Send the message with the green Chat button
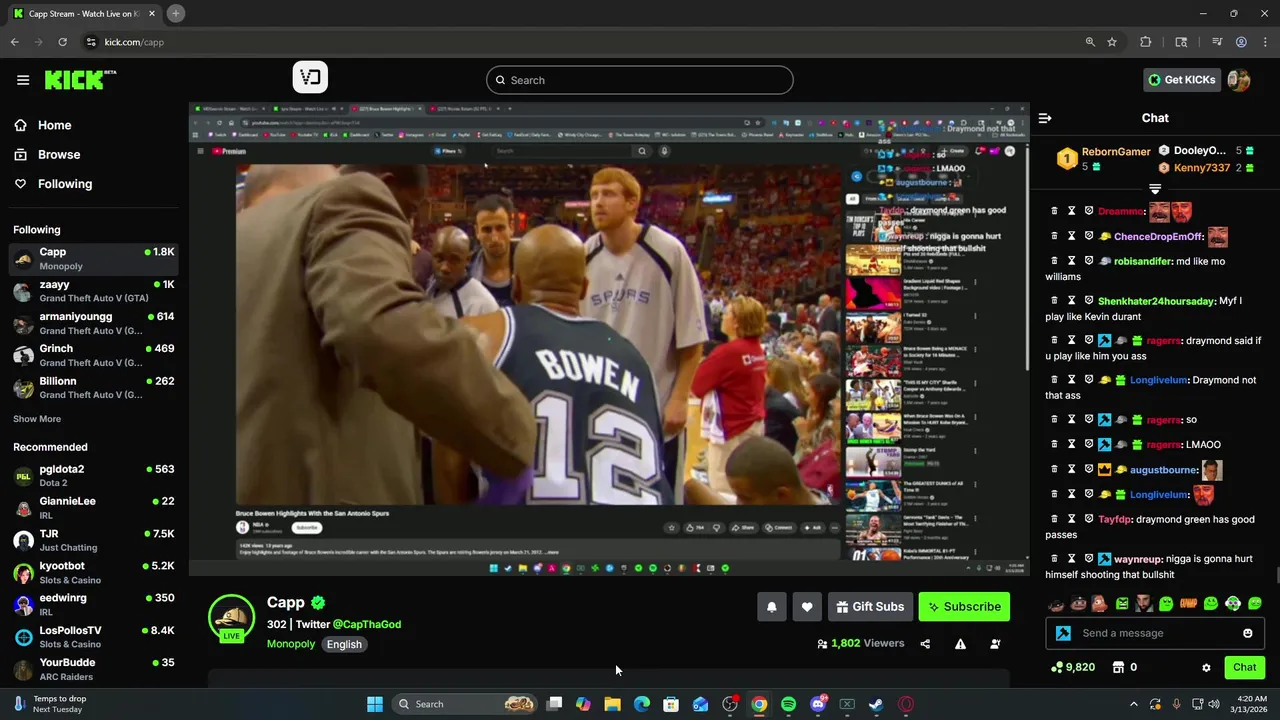This screenshot has height=720, width=1280. point(1244,667)
